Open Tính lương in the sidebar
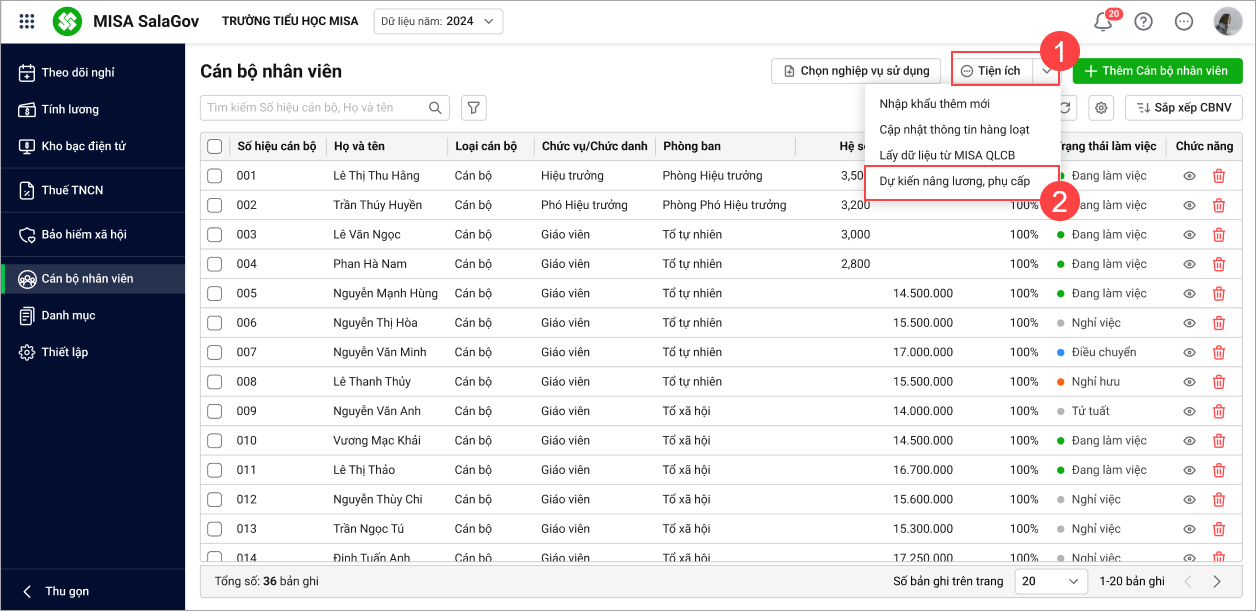This screenshot has height=611, width=1256. pyautogui.click(x=70, y=109)
